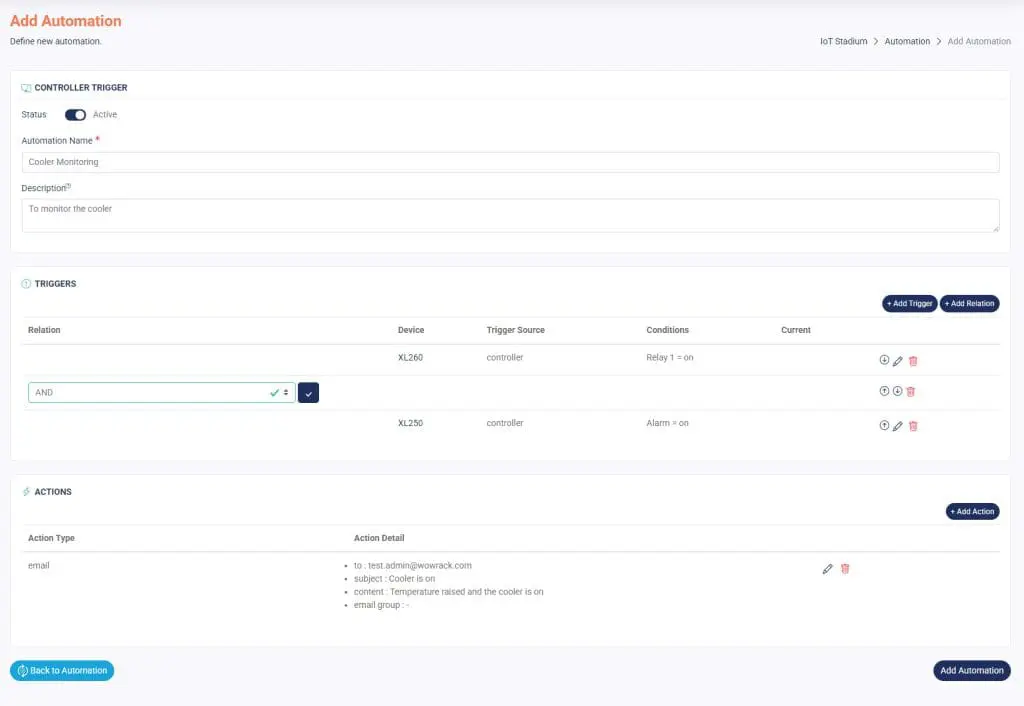
Task: Edit the XL250 trigger row
Action: [898, 425]
